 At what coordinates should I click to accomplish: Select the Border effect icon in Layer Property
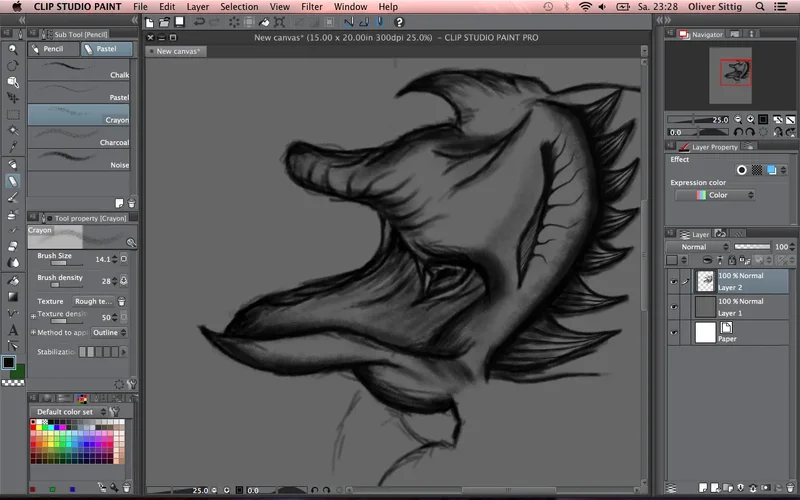(x=742, y=170)
